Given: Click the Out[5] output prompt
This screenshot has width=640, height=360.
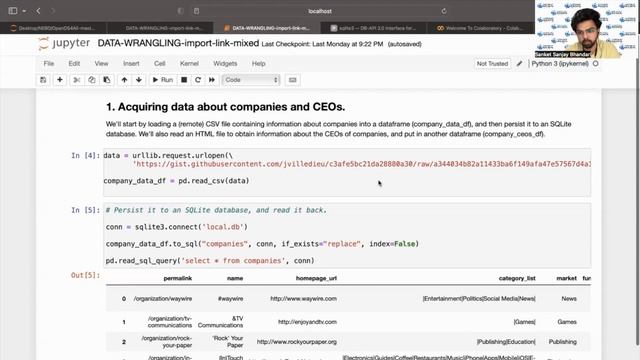Looking at the screenshot, I should [85, 276].
